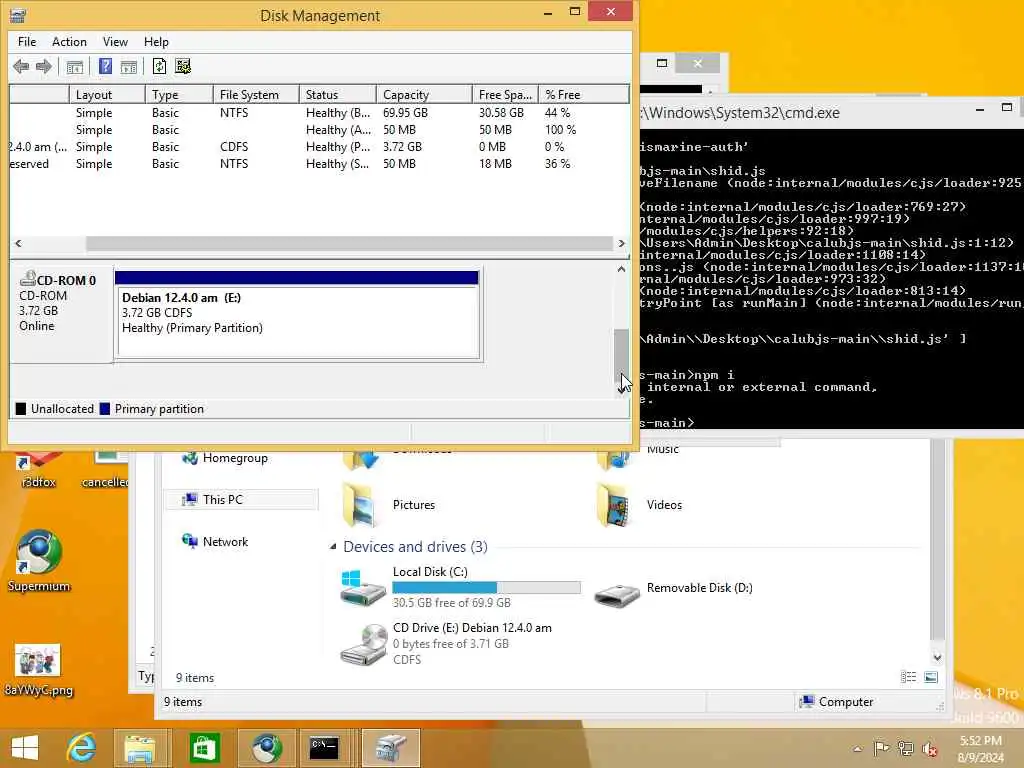The width and height of the screenshot is (1024, 768).
Task: Click the Unallocated black legend swatch
Action: tap(21, 409)
